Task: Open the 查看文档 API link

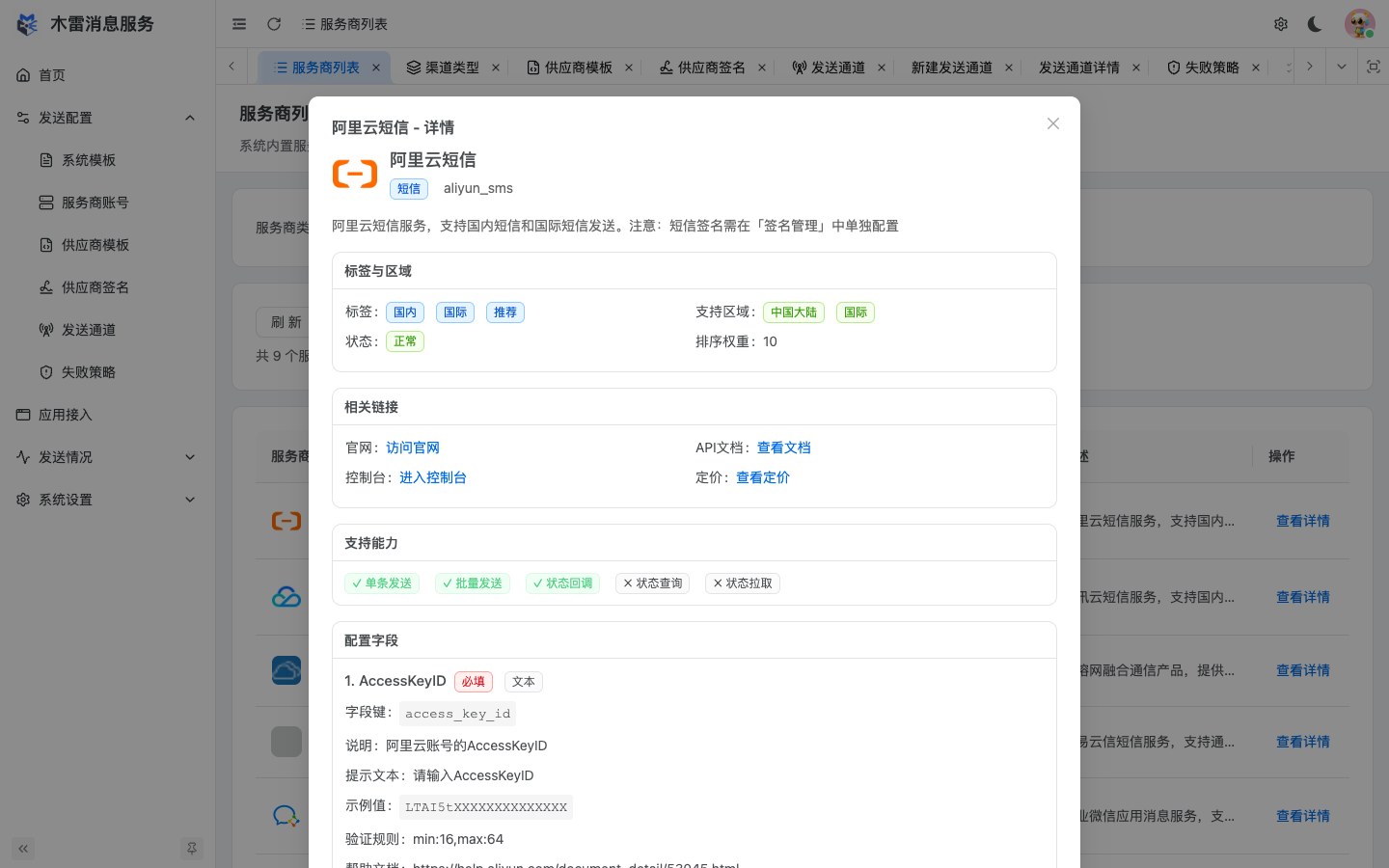Action: tap(784, 448)
